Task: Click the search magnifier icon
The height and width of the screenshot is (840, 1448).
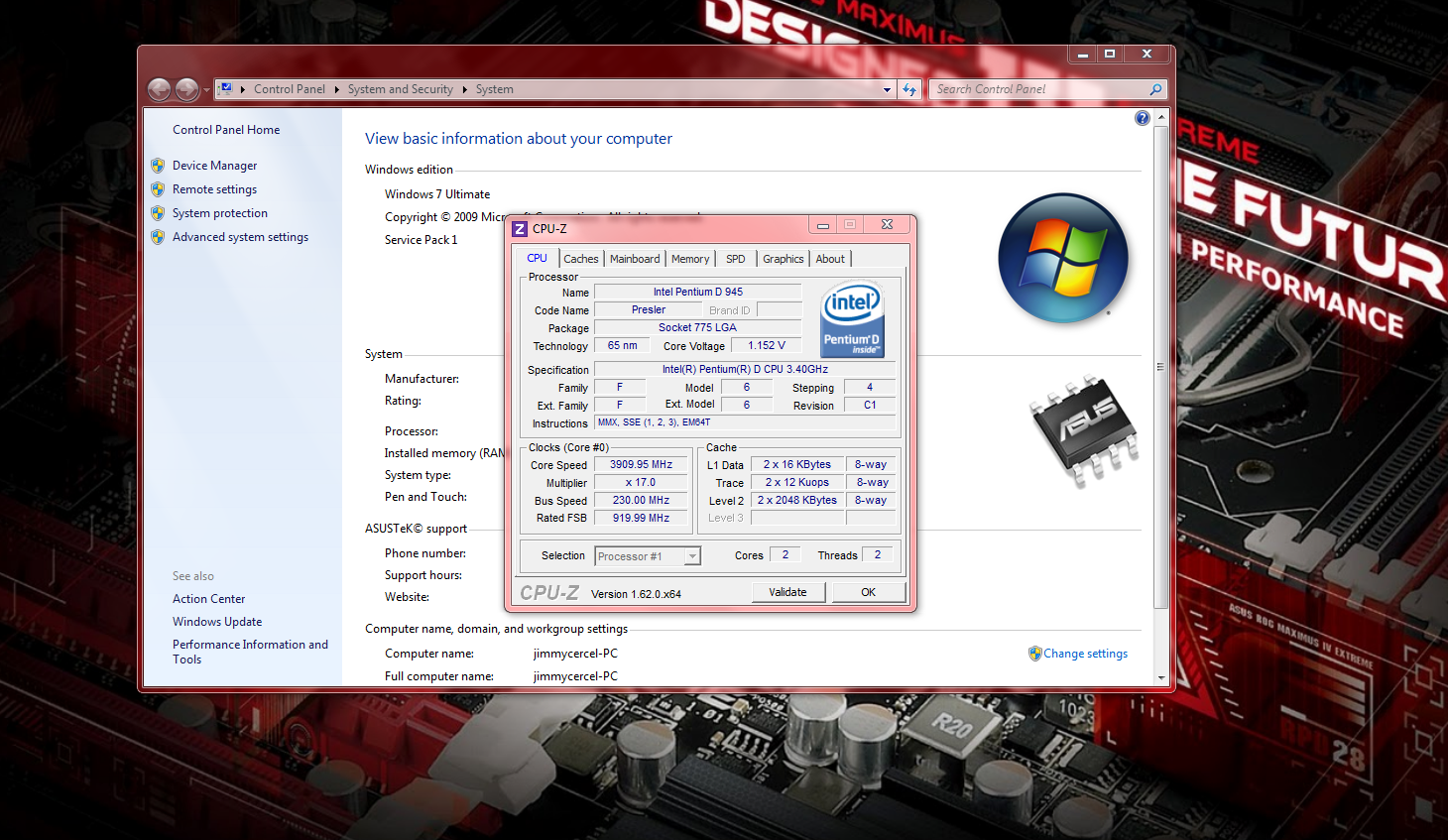Action: pyautogui.click(x=1154, y=89)
